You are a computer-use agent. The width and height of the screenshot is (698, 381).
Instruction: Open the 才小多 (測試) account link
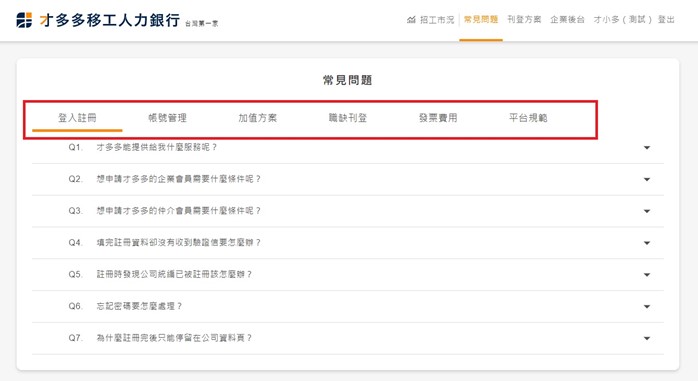[x=622, y=20]
